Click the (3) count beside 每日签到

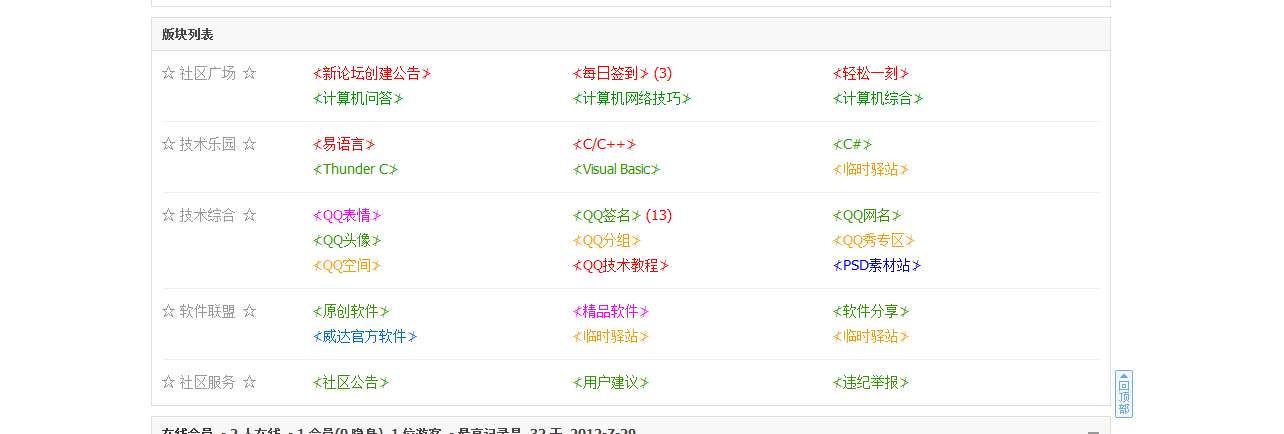click(663, 73)
